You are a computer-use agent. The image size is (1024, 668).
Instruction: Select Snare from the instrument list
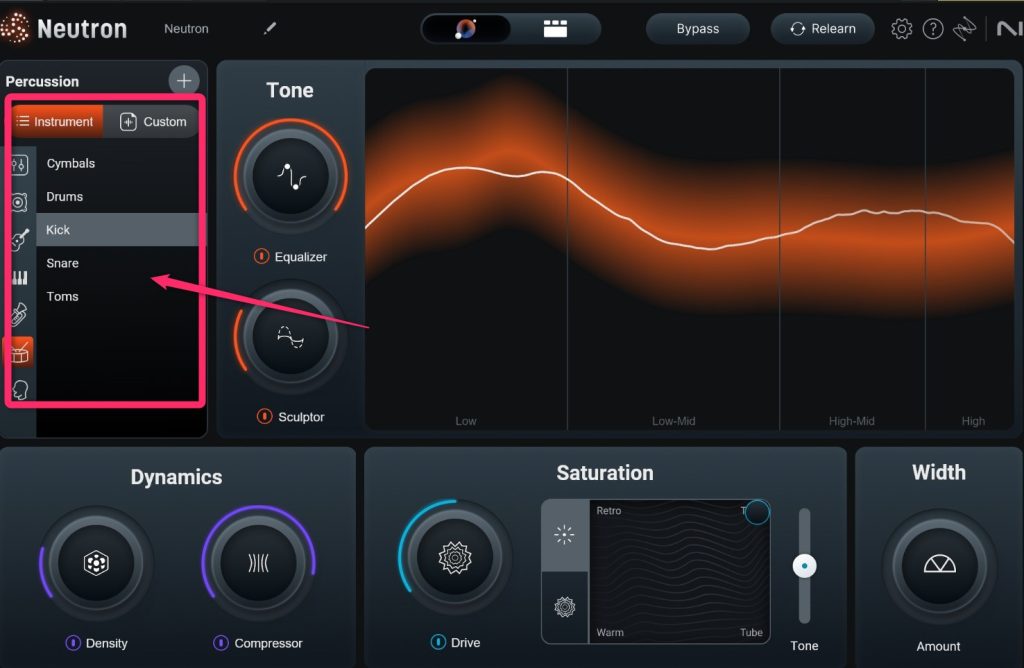click(62, 263)
